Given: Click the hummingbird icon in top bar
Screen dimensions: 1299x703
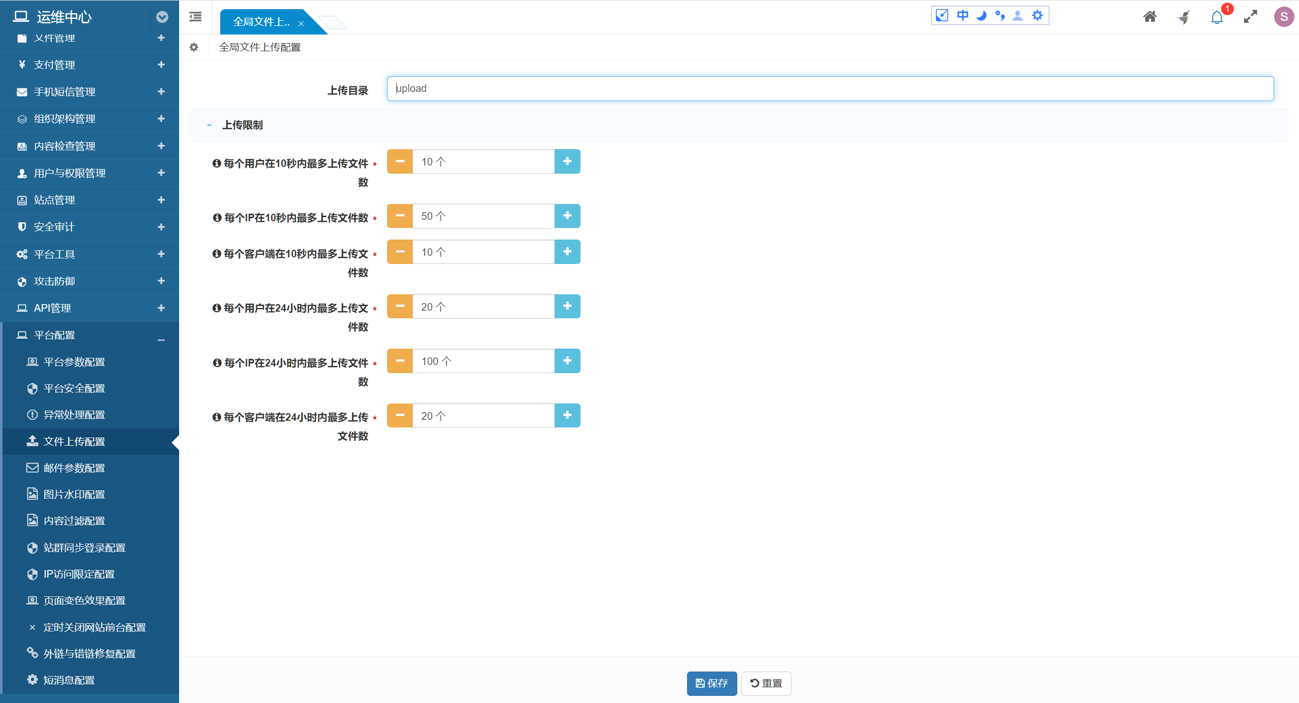Looking at the screenshot, I should point(1184,17).
